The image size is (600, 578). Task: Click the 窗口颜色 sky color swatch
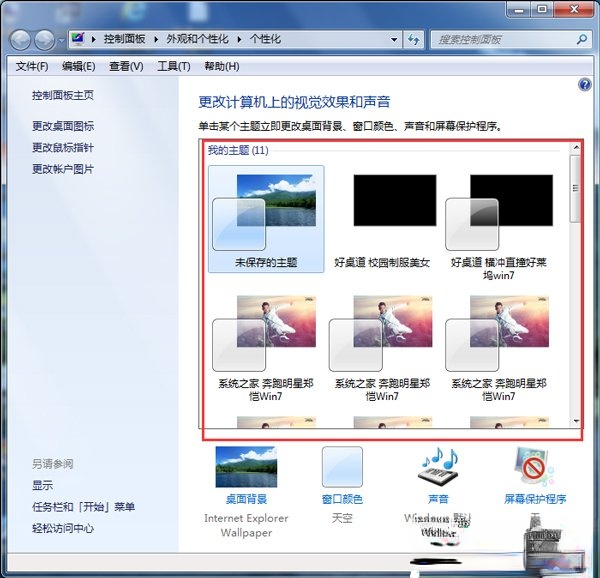tap(342, 467)
